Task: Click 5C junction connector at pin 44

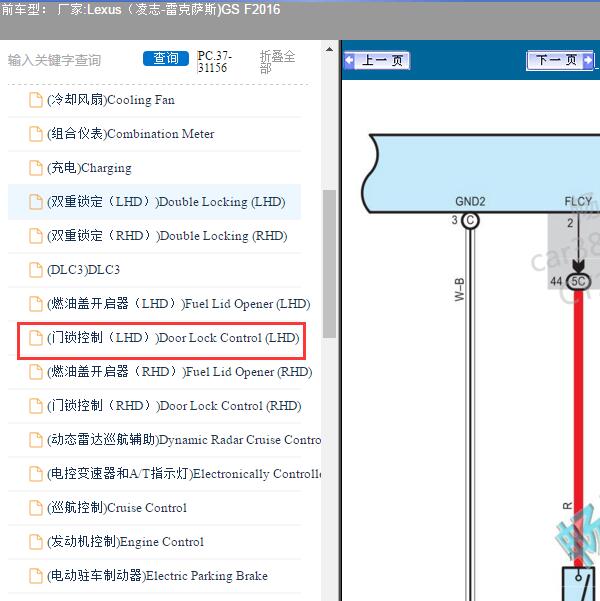Action: 578,282
